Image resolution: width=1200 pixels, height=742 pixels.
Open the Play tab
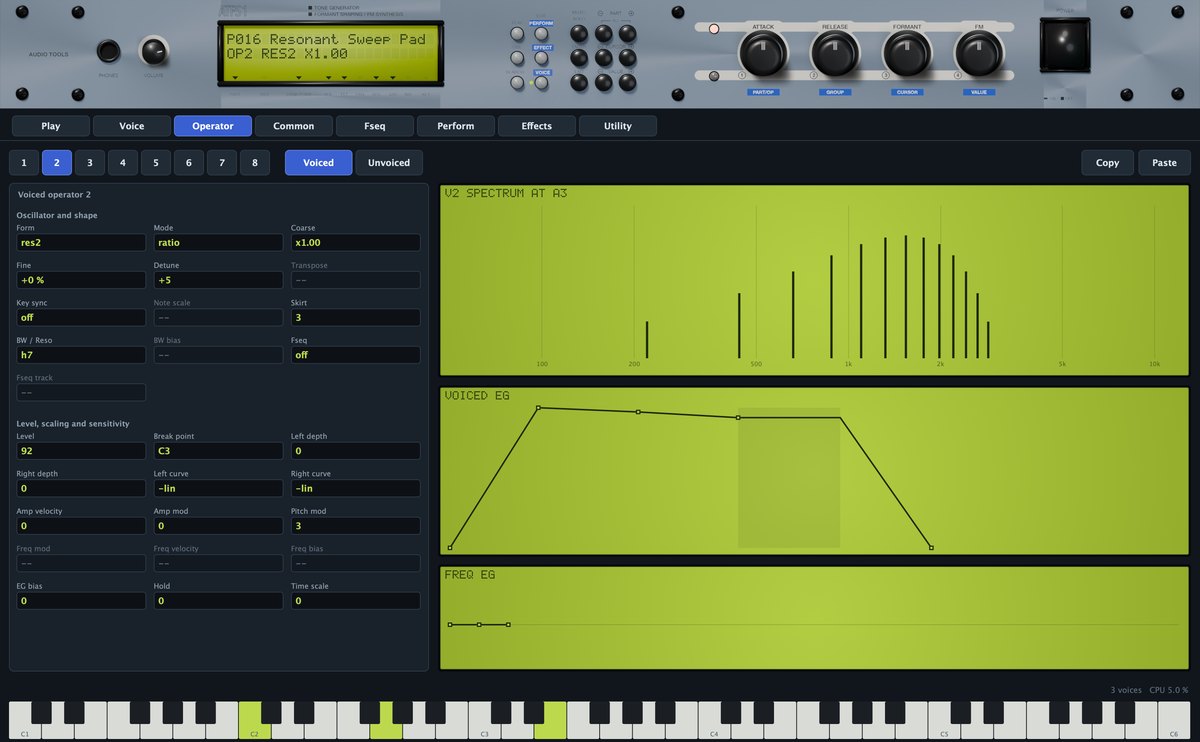coord(51,126)
